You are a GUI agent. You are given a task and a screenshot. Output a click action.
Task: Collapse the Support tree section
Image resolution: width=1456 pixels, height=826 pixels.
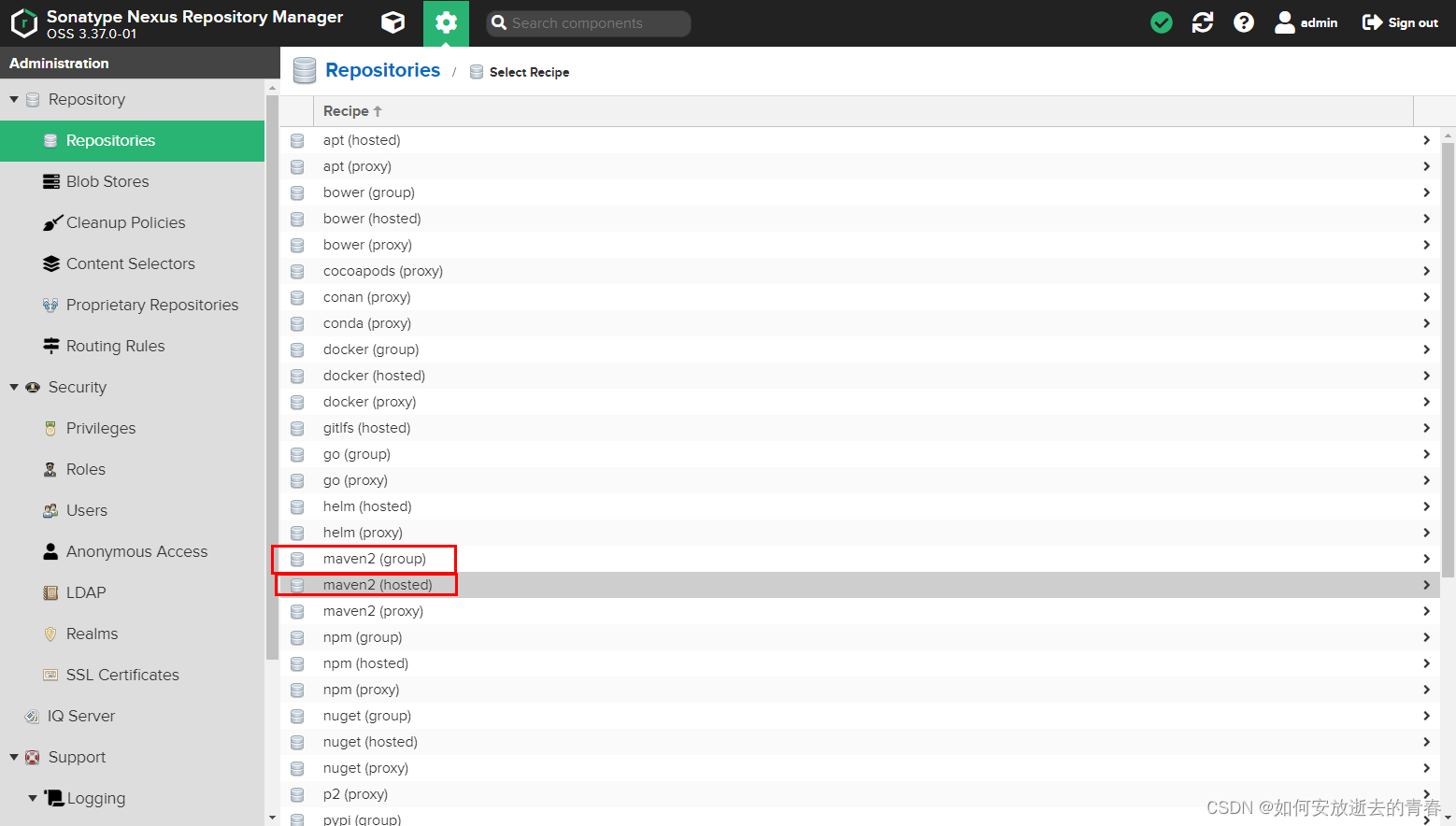(x=14, y=757)
